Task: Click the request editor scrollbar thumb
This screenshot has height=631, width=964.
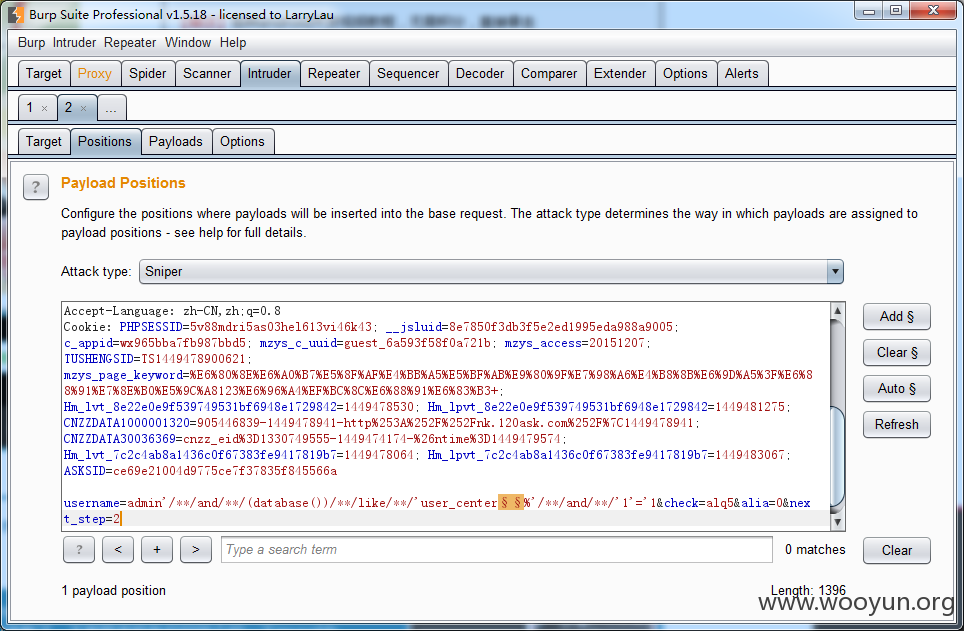Action: point(837,458)
